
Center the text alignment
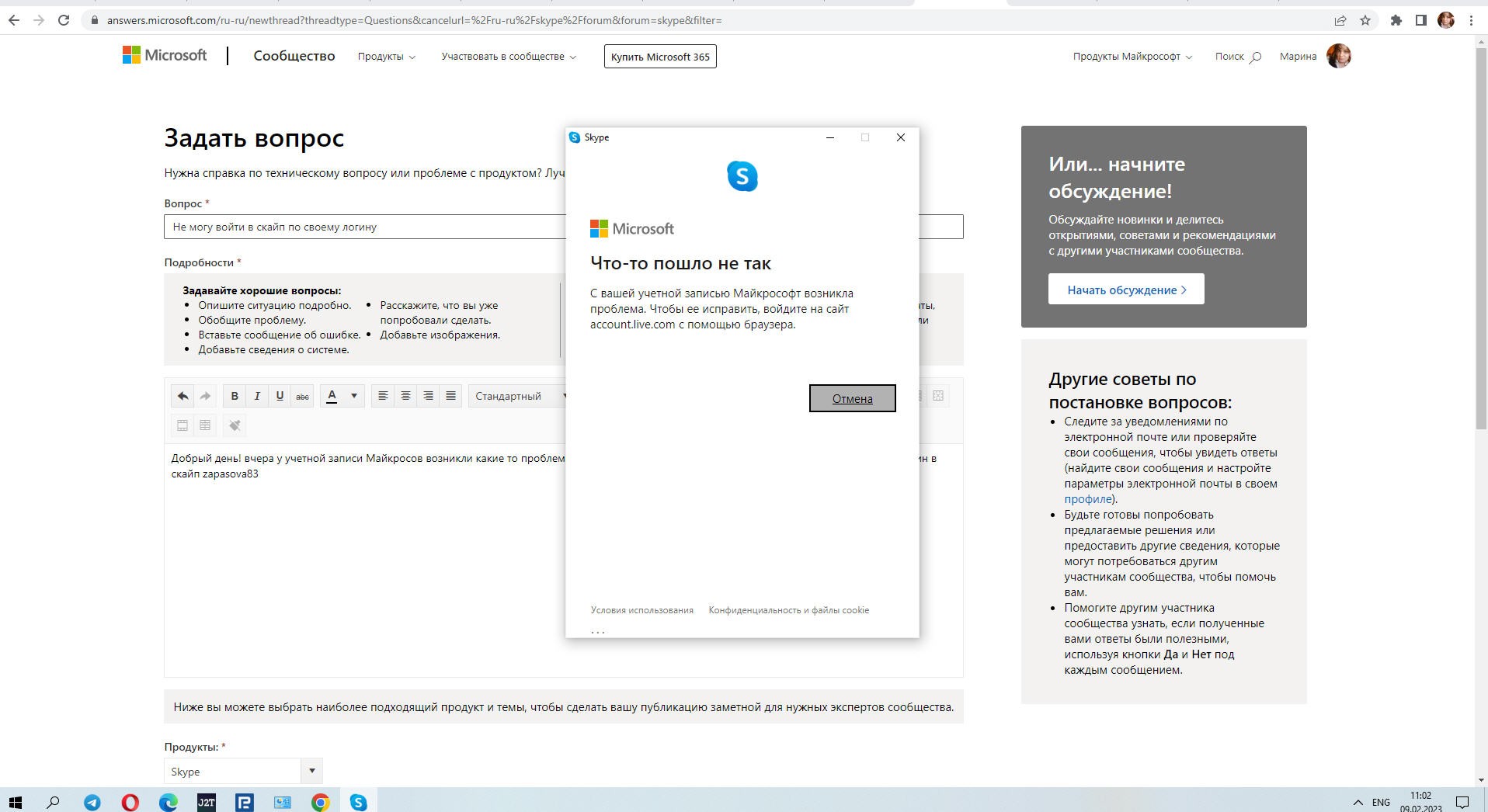click(405, 396)
